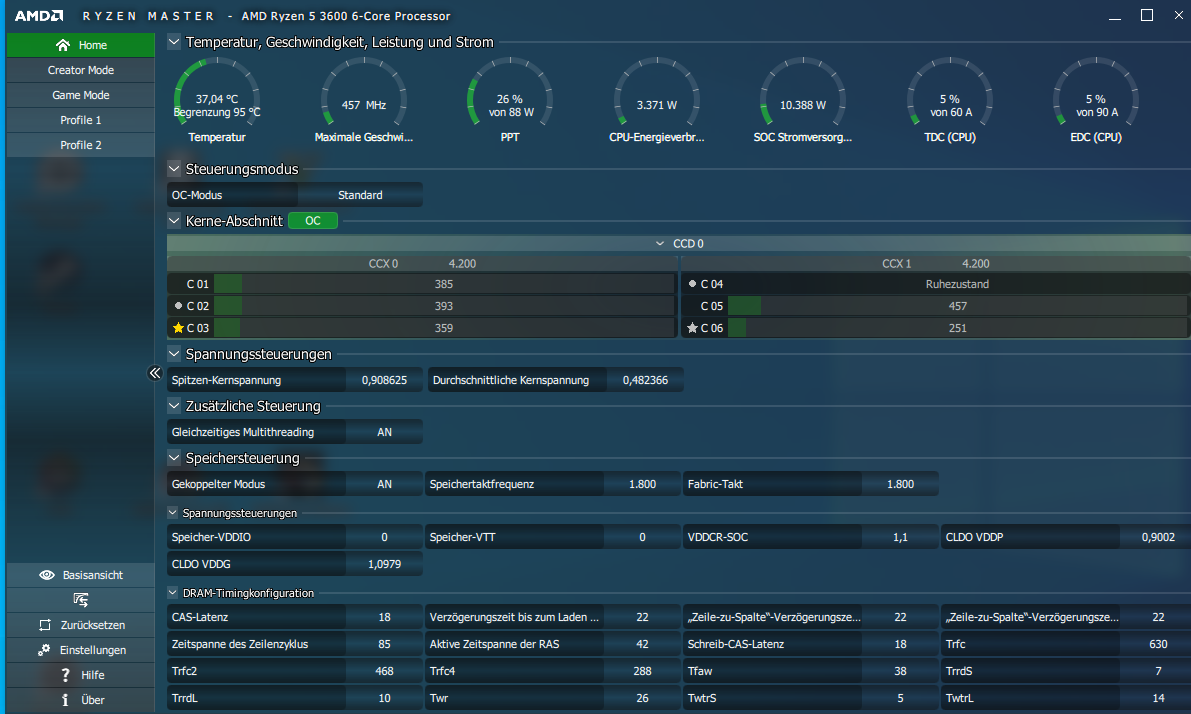Click Durchschnittliche Kernspannung value 0,482366

pos(646,381)
